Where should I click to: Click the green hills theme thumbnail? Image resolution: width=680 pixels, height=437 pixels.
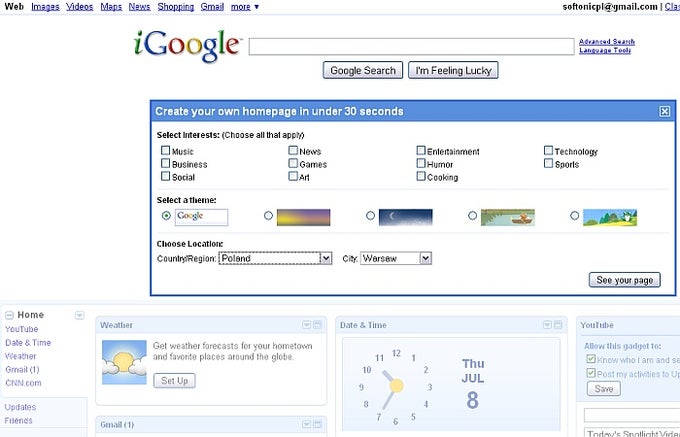pyautogui.click(x=610, y=217)
